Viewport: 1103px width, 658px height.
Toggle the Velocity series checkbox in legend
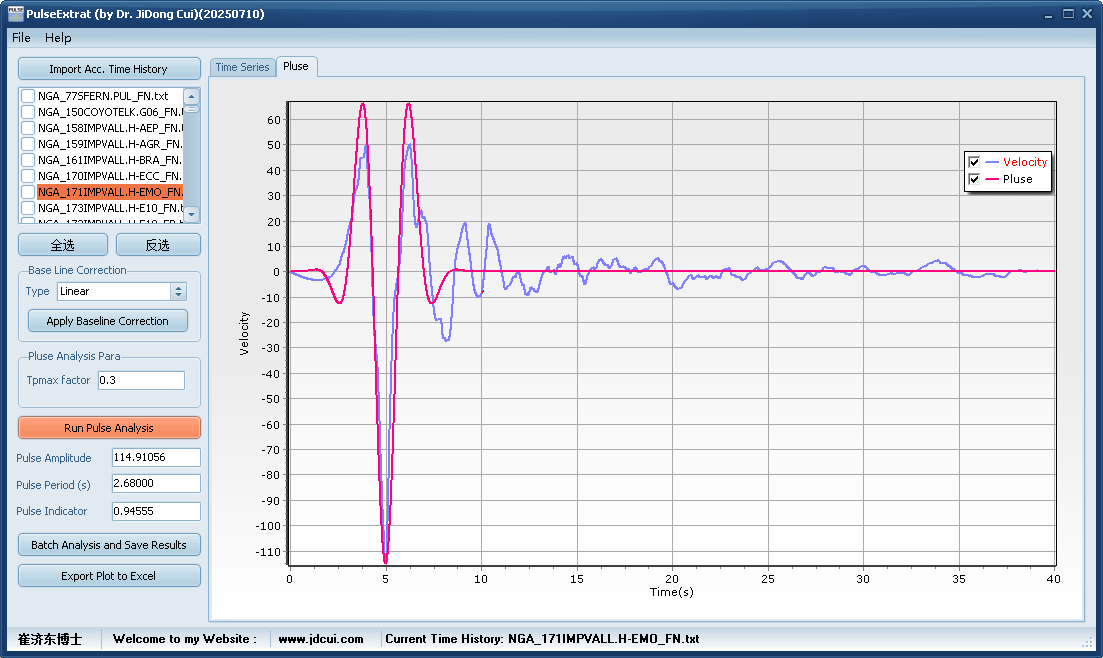coord(974,162)
